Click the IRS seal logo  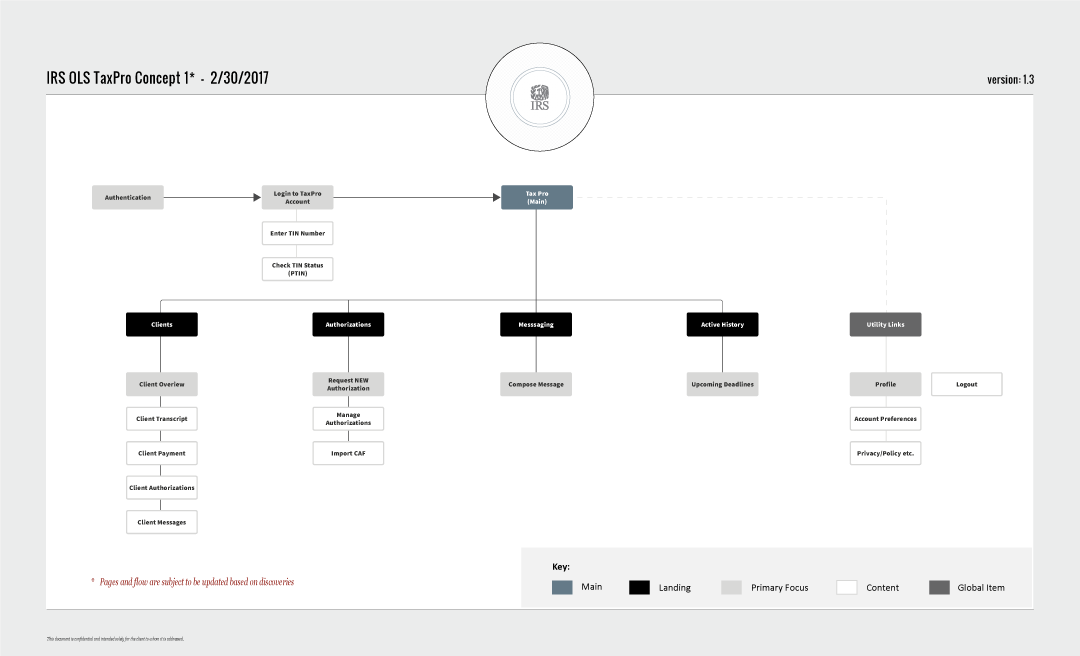tap(539, 97)
